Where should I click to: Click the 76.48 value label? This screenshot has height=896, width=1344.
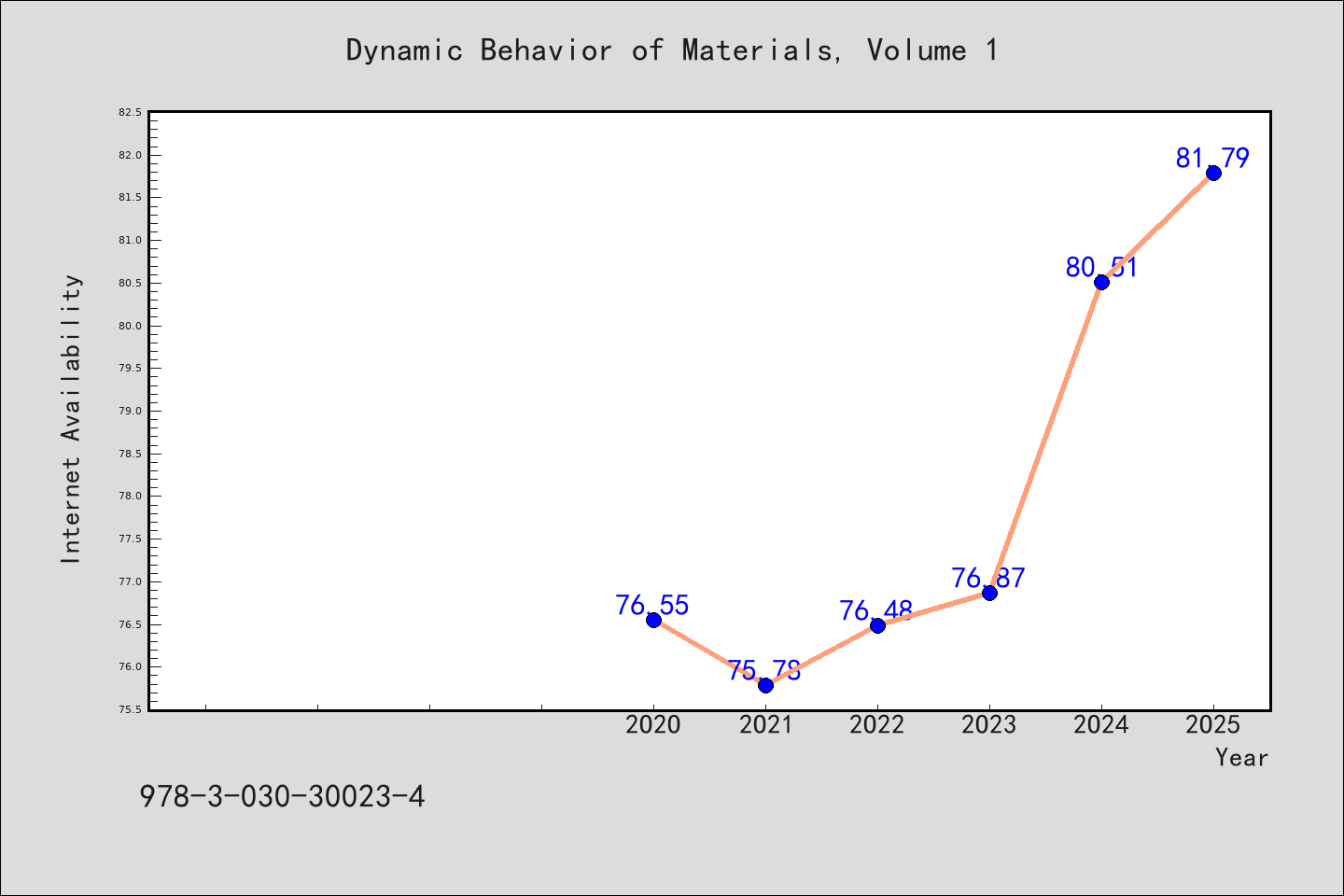click(876, 610)
